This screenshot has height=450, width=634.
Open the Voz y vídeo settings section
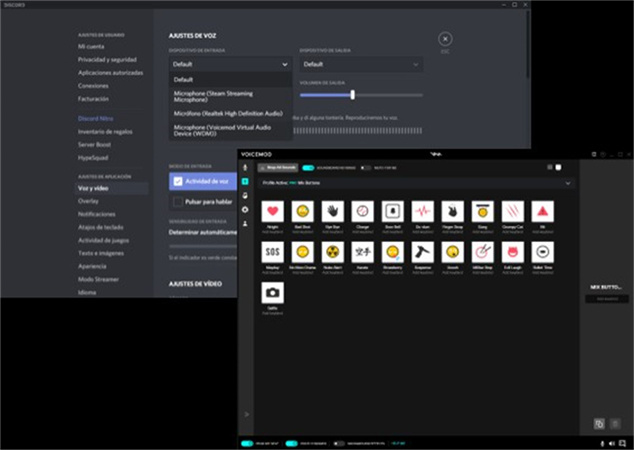pyautogui.click(x=112, y=188)
